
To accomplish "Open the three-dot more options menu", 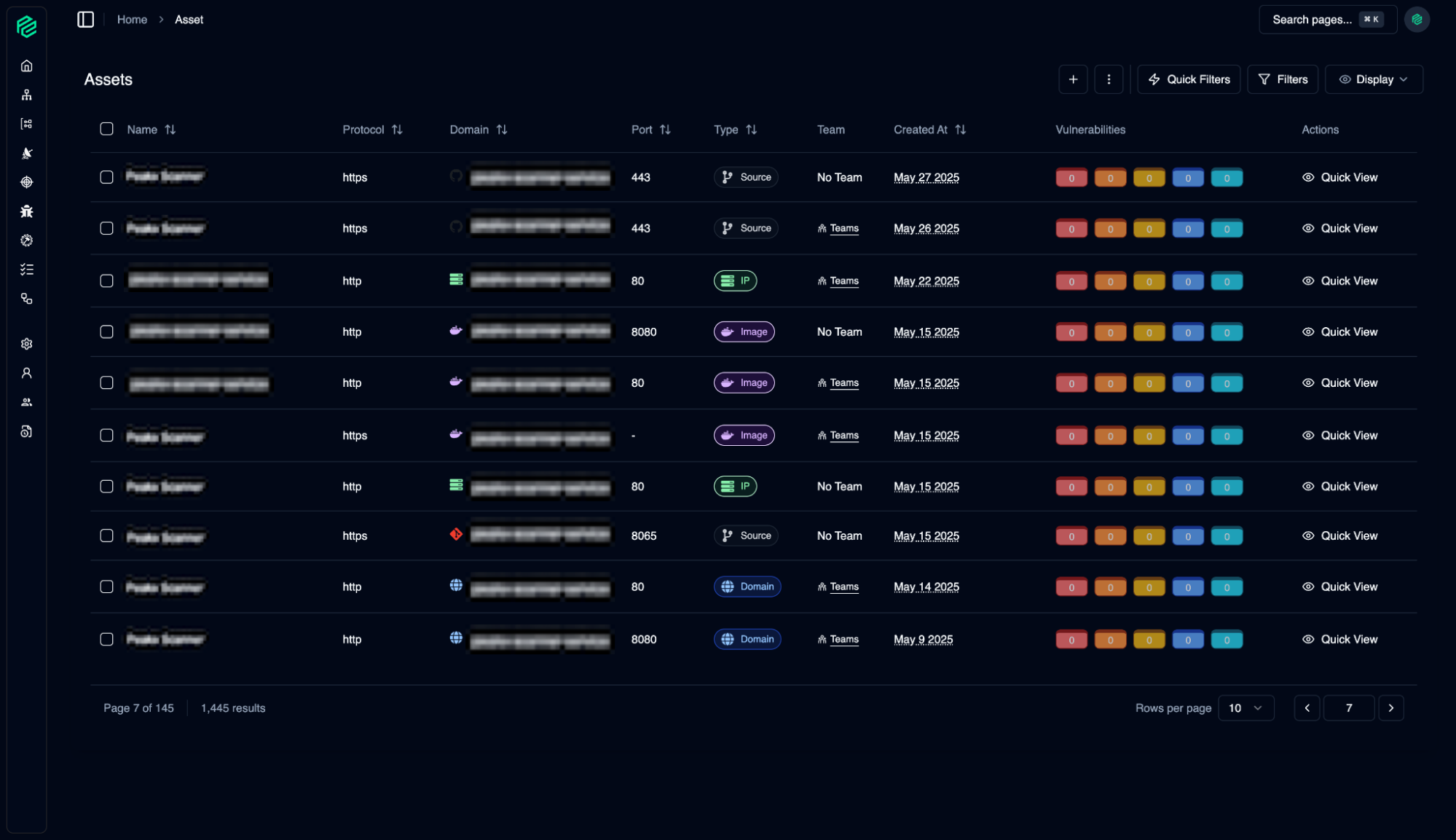I will click(x=1109, y=79).
